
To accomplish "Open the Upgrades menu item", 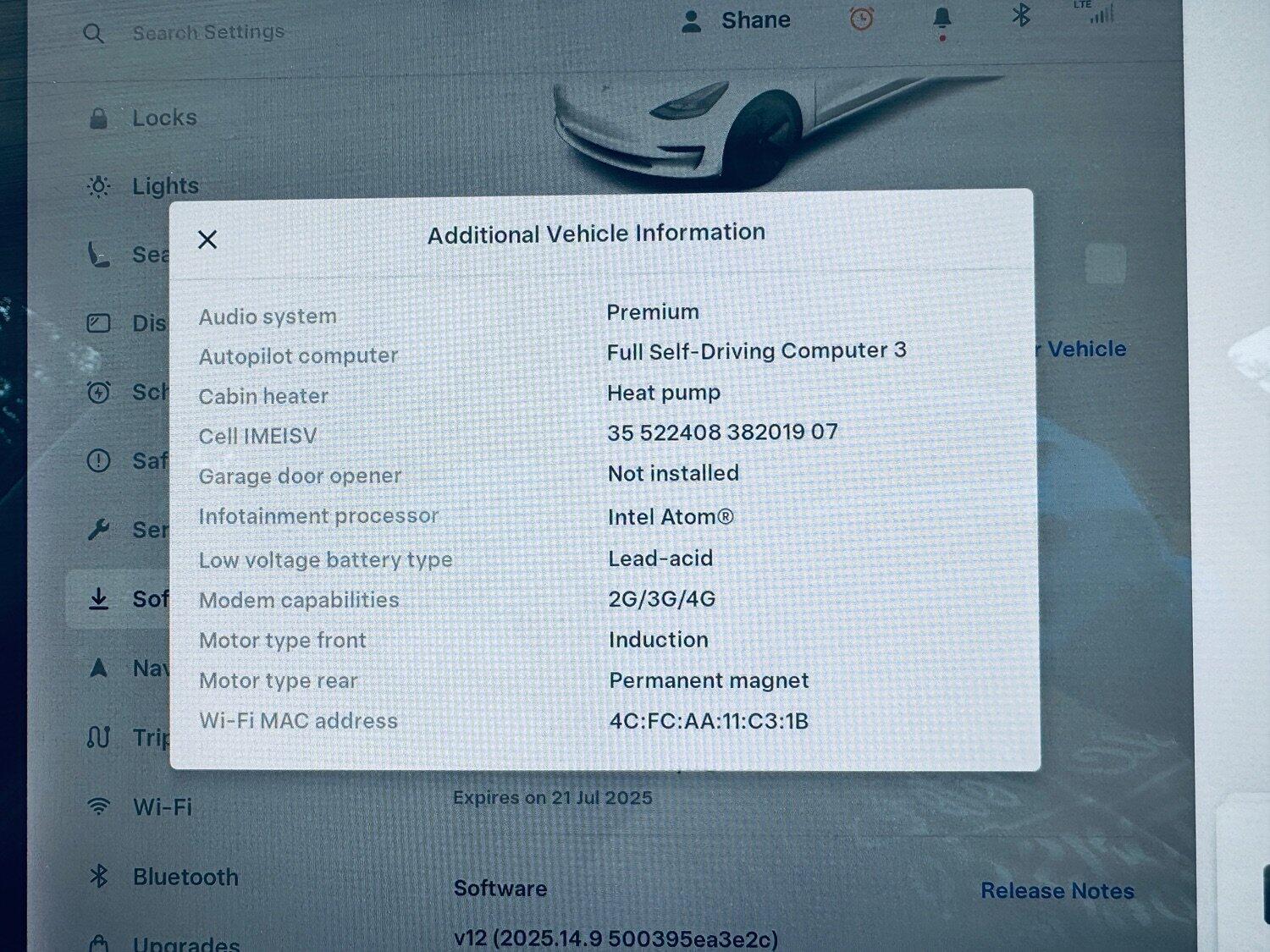I will [x=185, y=943].
